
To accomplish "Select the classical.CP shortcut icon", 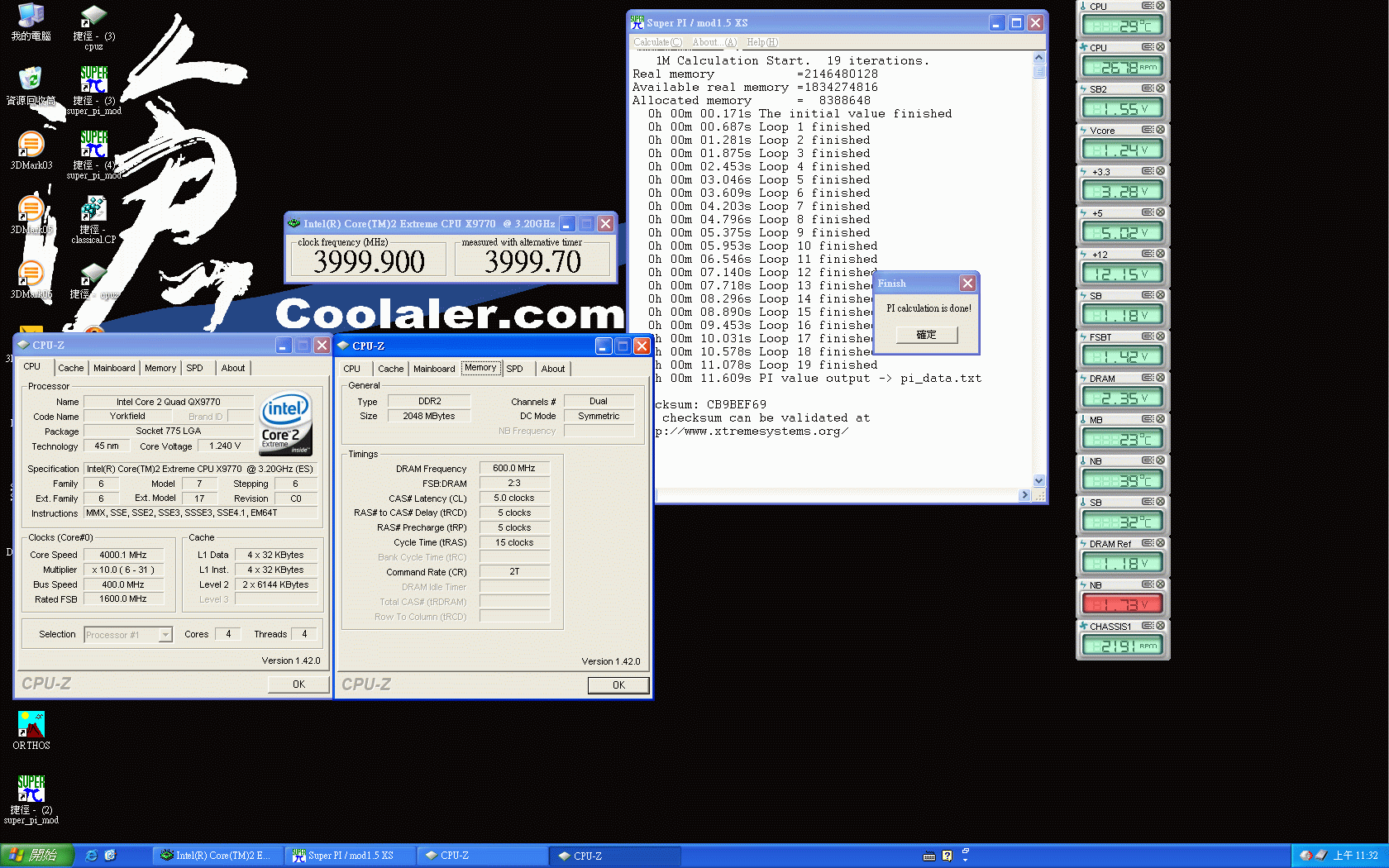I will click(x=93, y=220).
